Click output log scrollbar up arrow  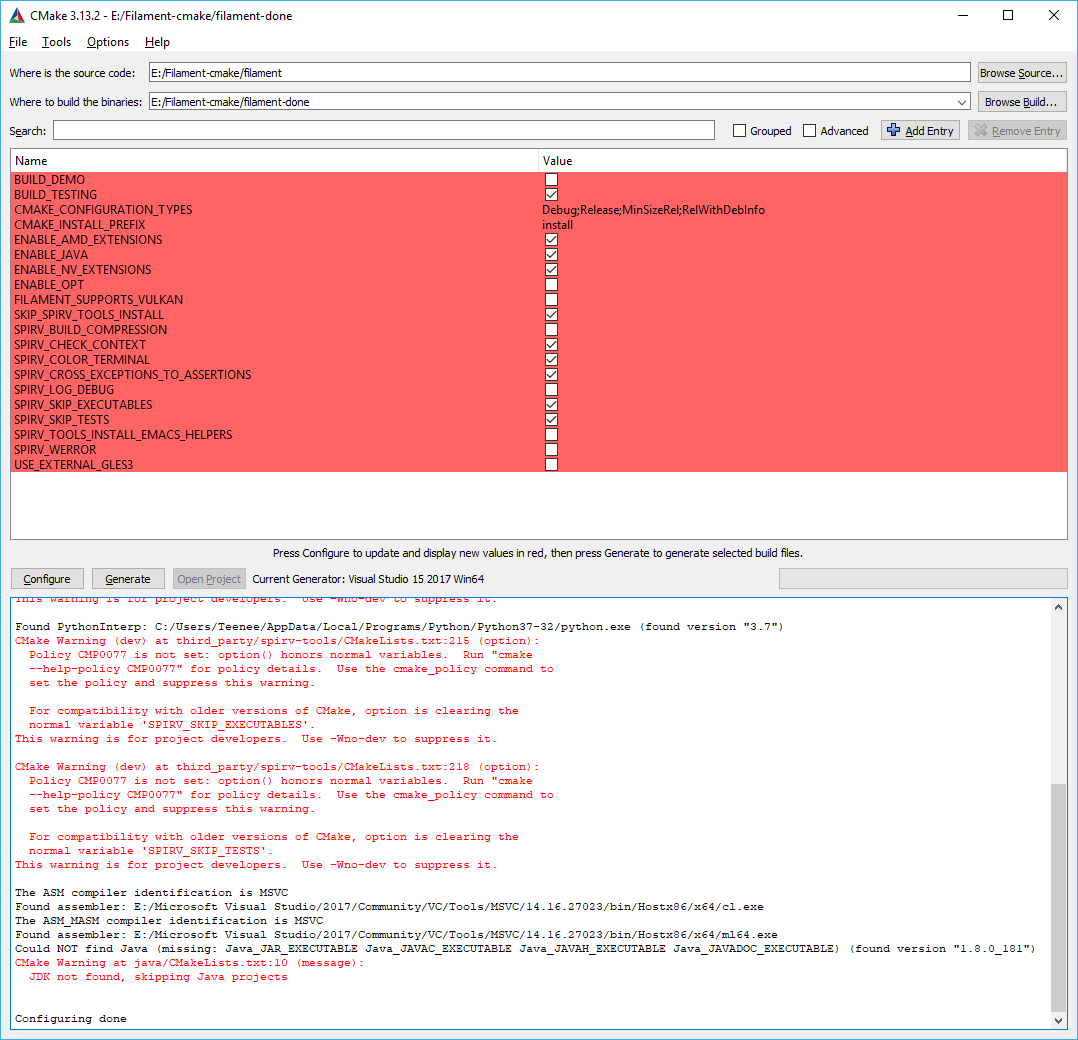[x=1058, y=607]
